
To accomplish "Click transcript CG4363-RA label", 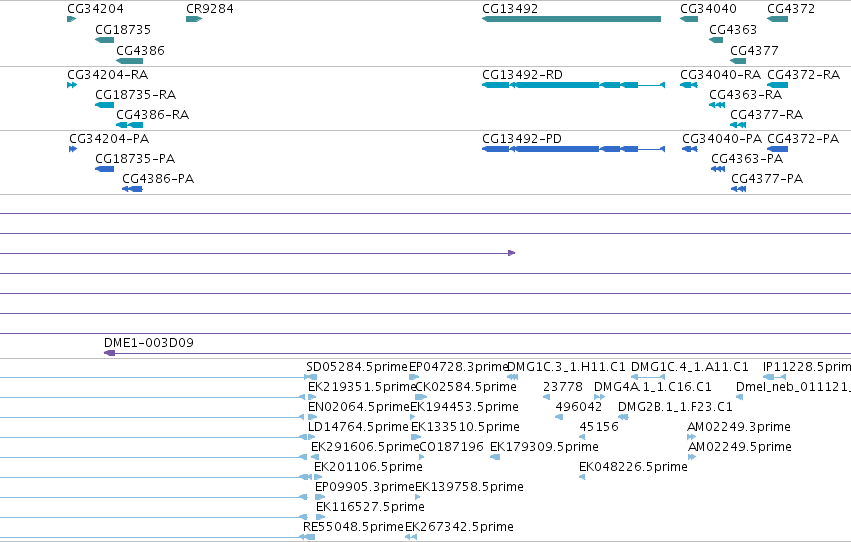I will [745, 94].
